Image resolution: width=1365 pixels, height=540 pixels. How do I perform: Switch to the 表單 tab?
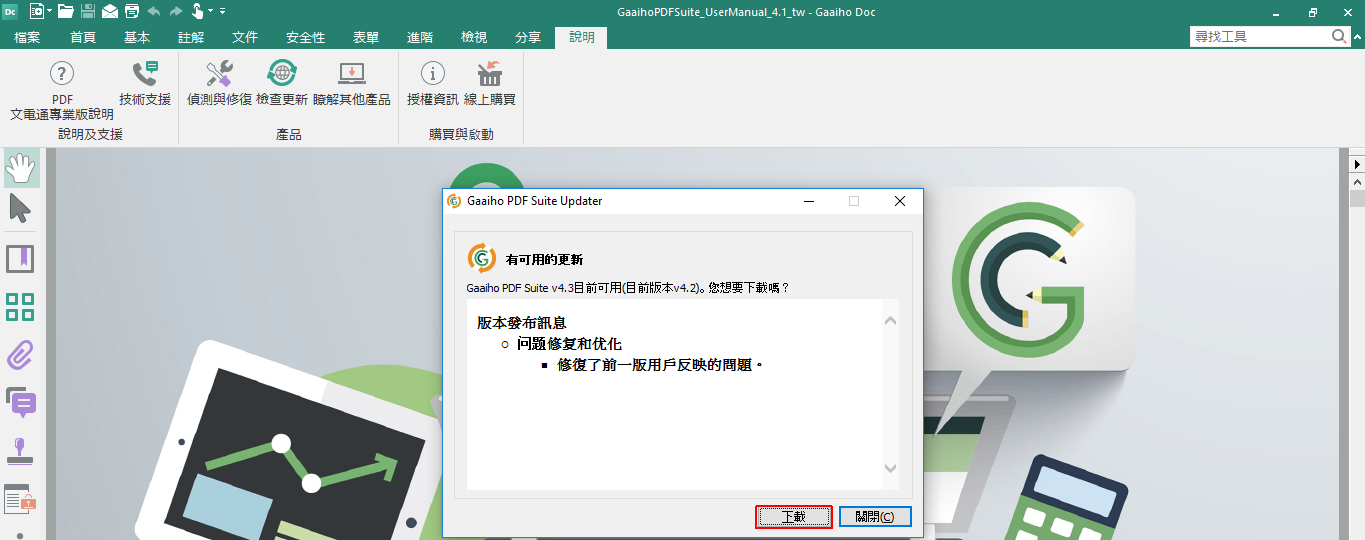click(366, 37)
